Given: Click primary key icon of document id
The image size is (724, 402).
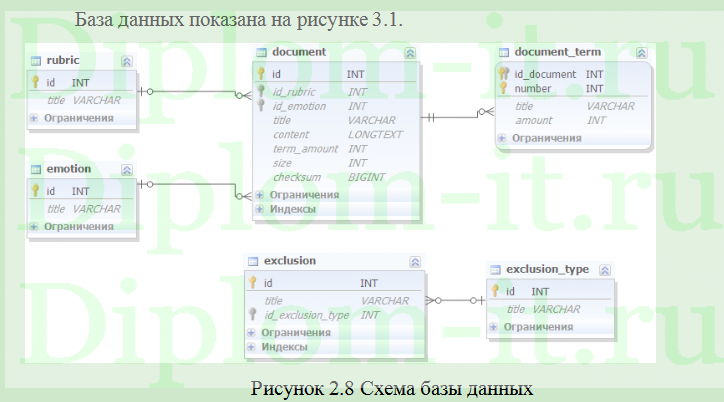Looking at the screenshot, I should [261, 73].
